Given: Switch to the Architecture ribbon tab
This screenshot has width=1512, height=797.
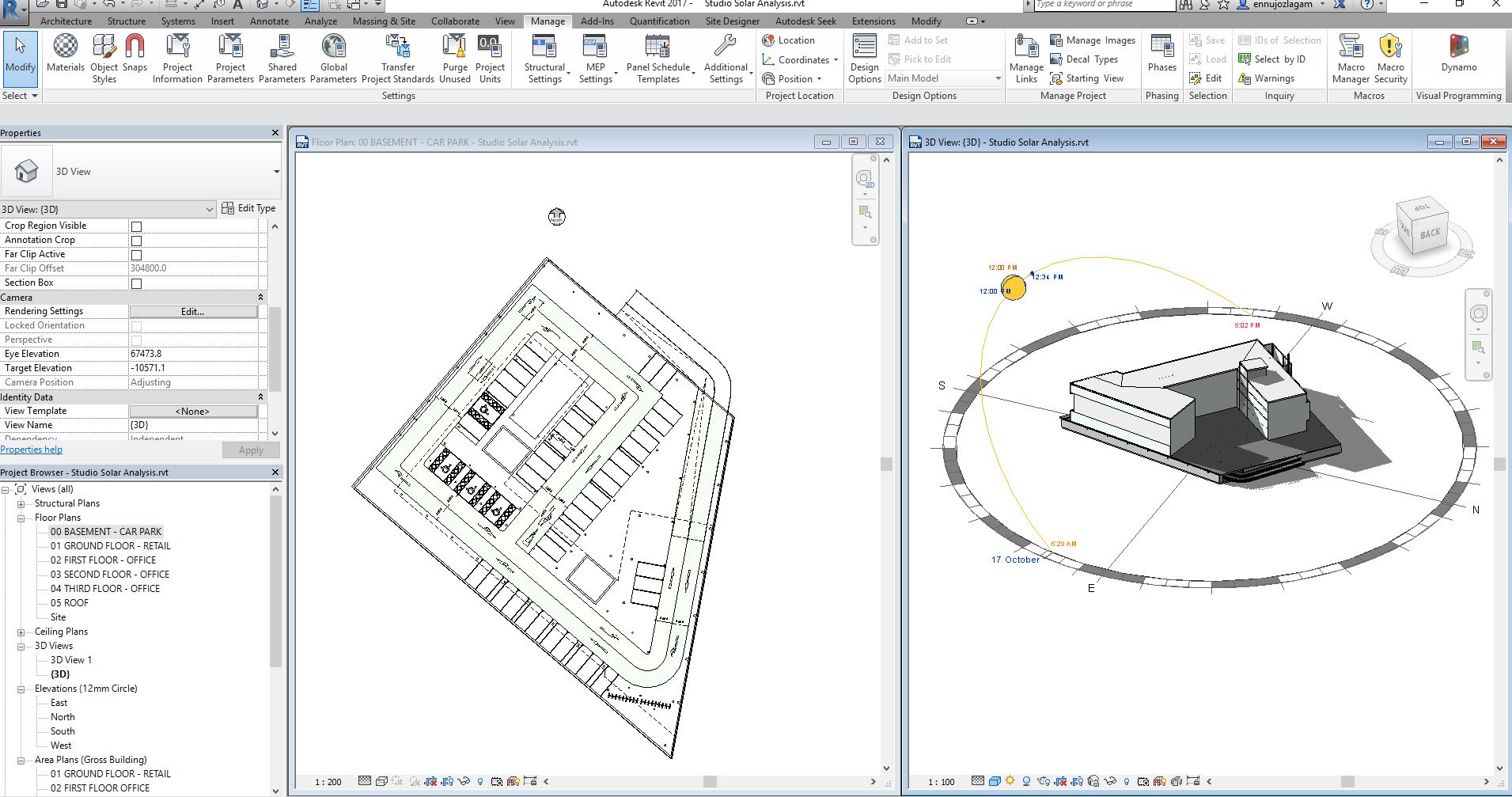Looking at the screenshot, I should click(x=66, y=21).
